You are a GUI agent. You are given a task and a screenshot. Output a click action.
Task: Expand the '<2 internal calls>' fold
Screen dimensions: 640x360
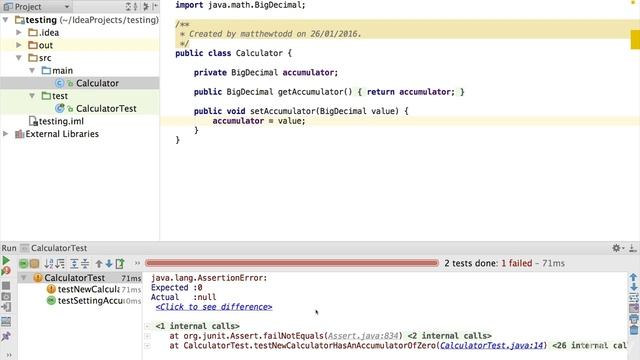click(449, 336)
